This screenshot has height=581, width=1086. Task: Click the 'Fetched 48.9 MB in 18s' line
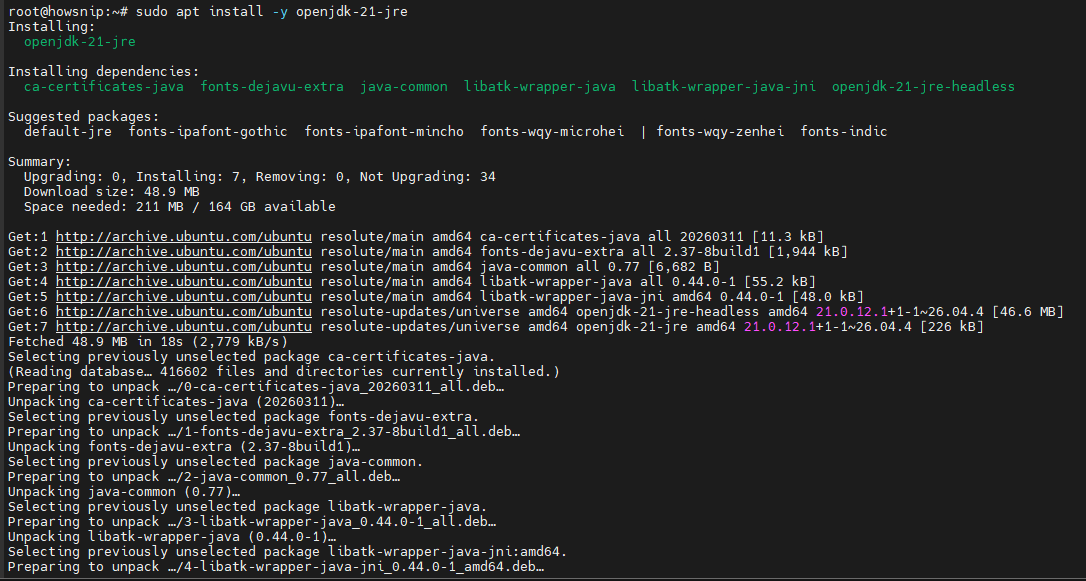coord(148,341)
